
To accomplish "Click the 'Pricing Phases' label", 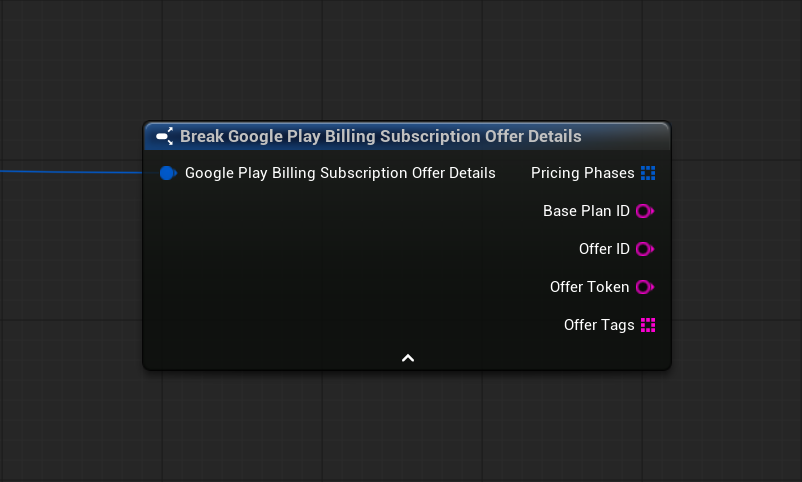I will [583, 173].
